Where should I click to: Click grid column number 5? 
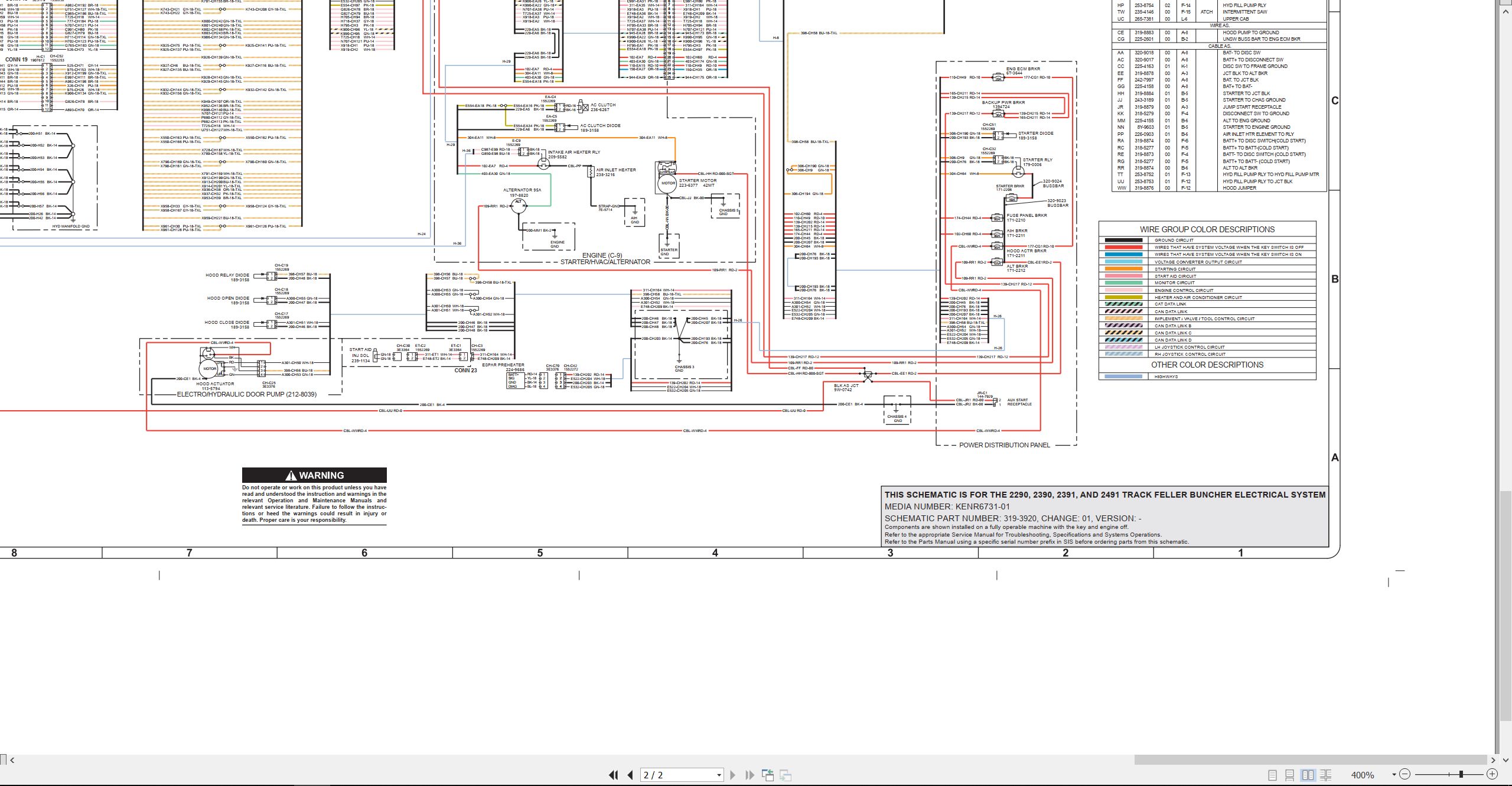[540, 553]
